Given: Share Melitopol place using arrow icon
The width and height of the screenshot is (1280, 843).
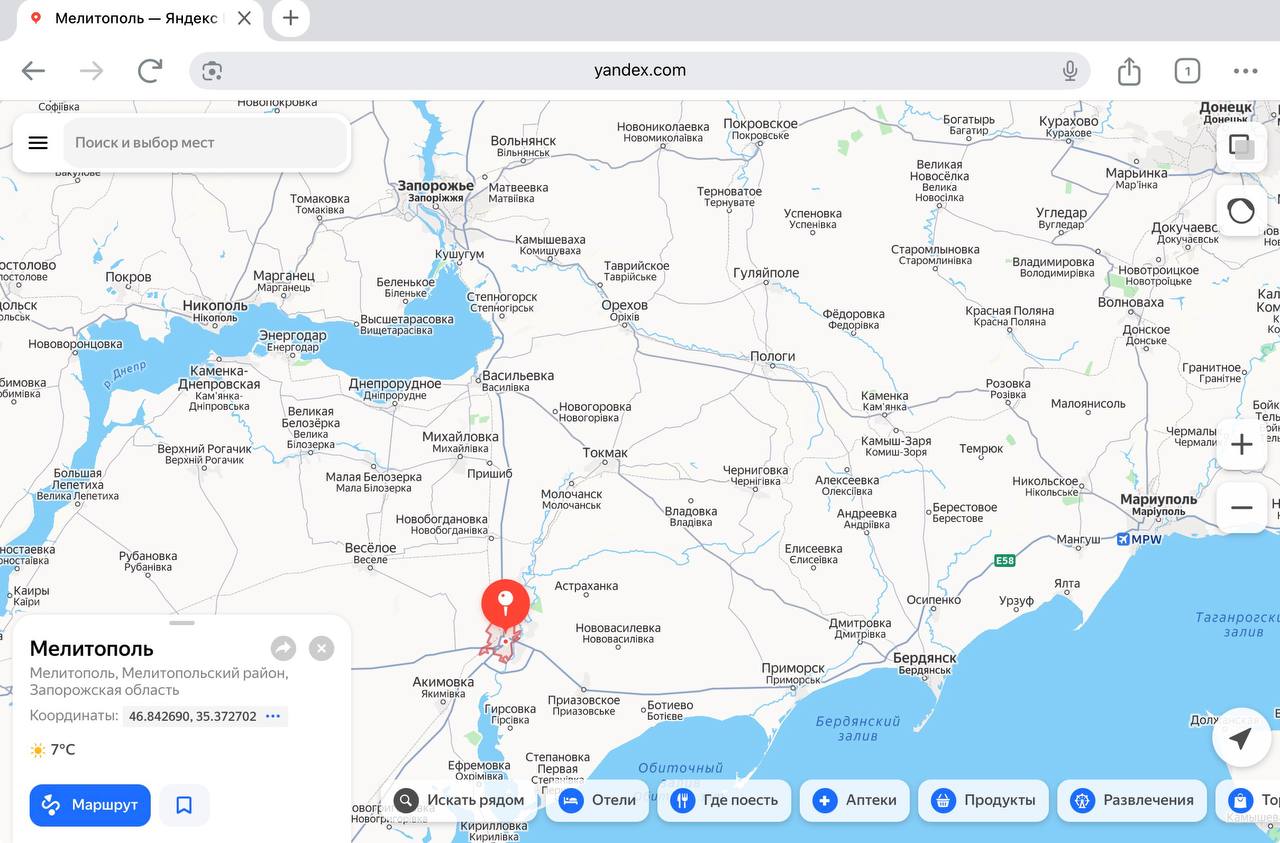Looking at the screenshot, I should click(283, 649).
